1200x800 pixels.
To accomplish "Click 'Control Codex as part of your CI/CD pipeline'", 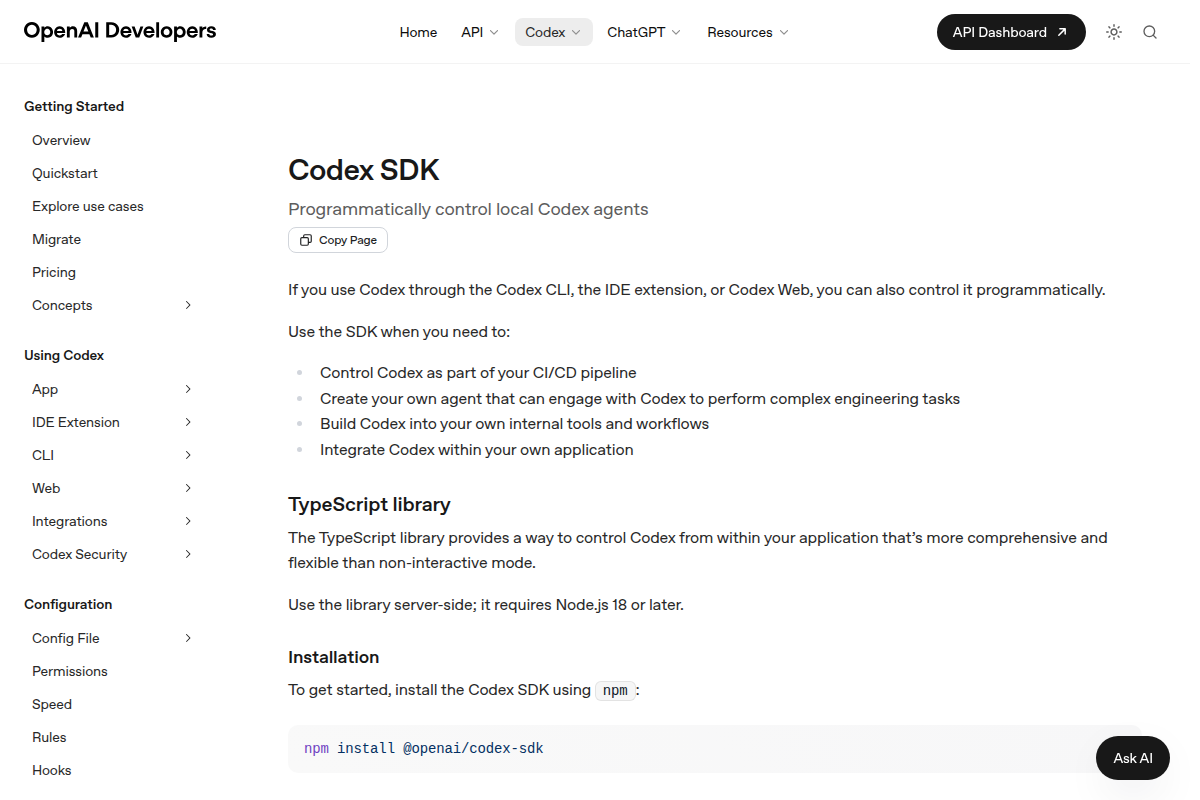I will (478, 373).
